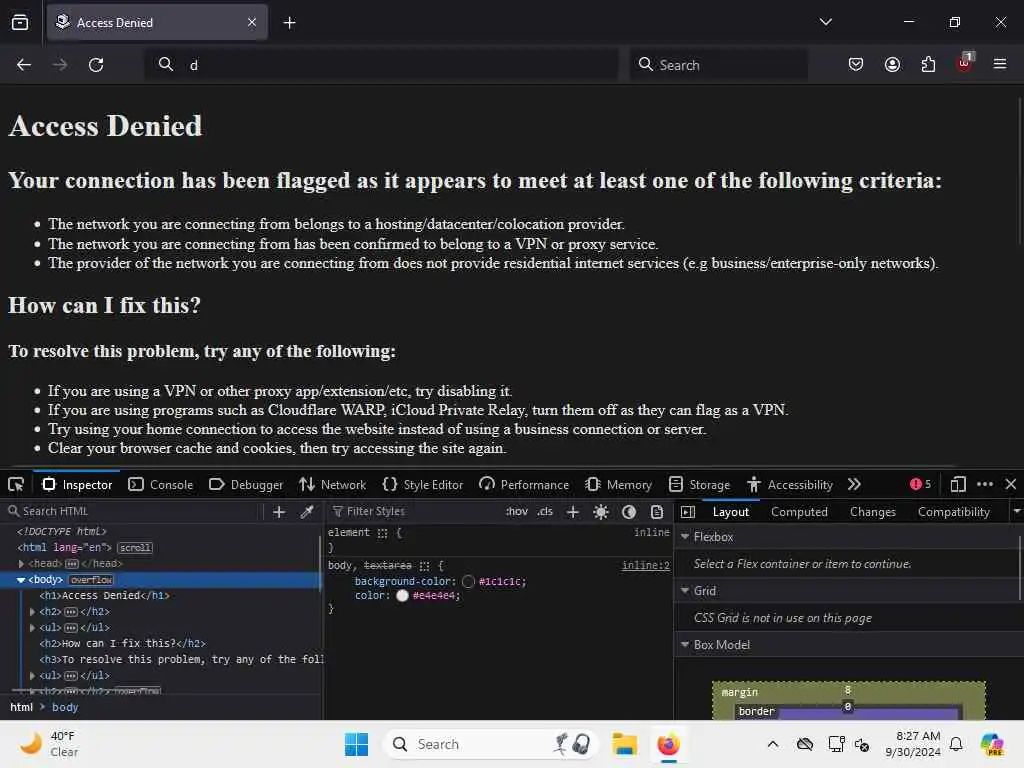The image size is (1024, 768).
Task: Toggle light color scheme simulation
Action: 601,512
